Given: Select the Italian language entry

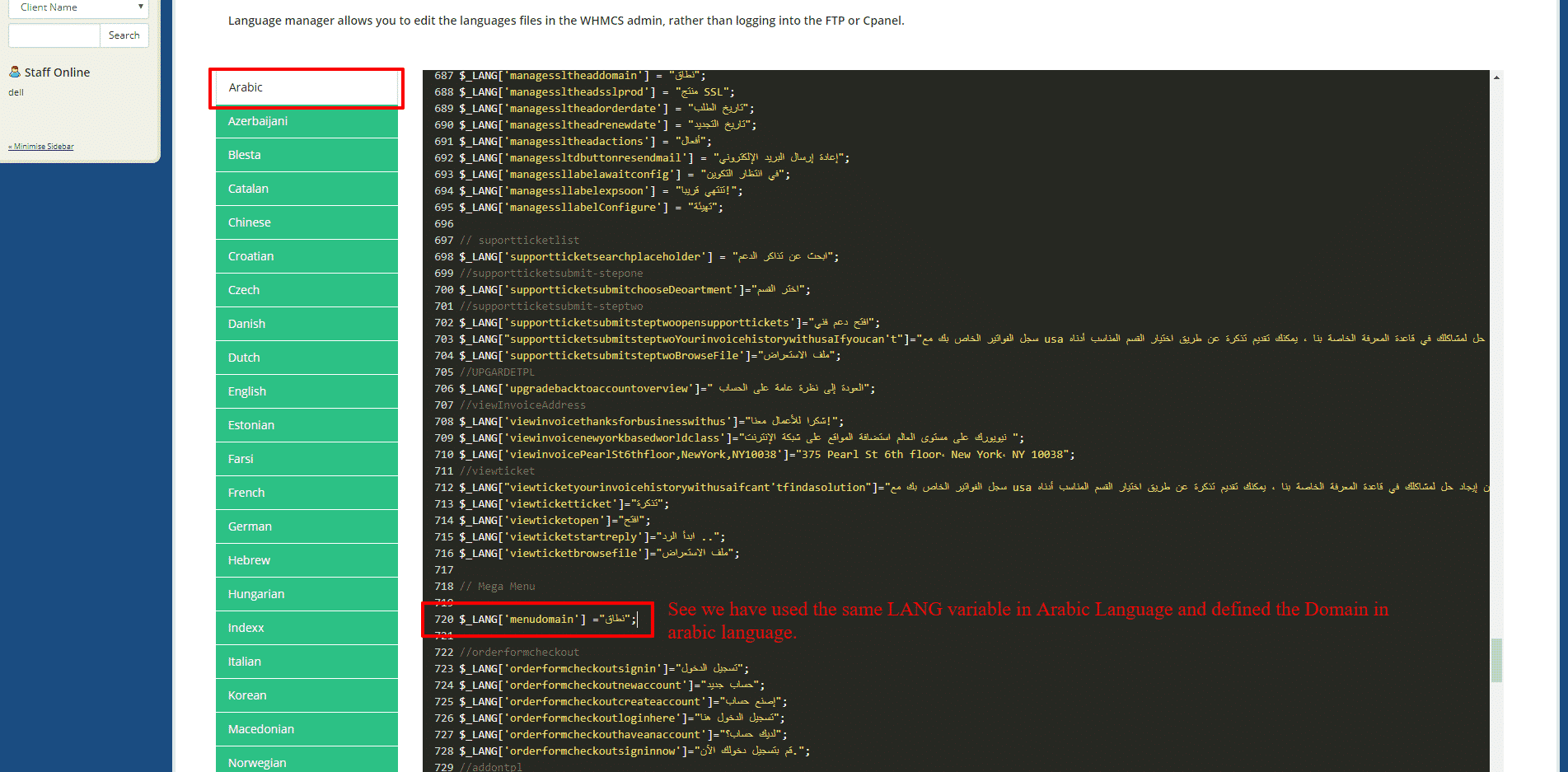Looking at the screenshot, I should click(307, 662).
